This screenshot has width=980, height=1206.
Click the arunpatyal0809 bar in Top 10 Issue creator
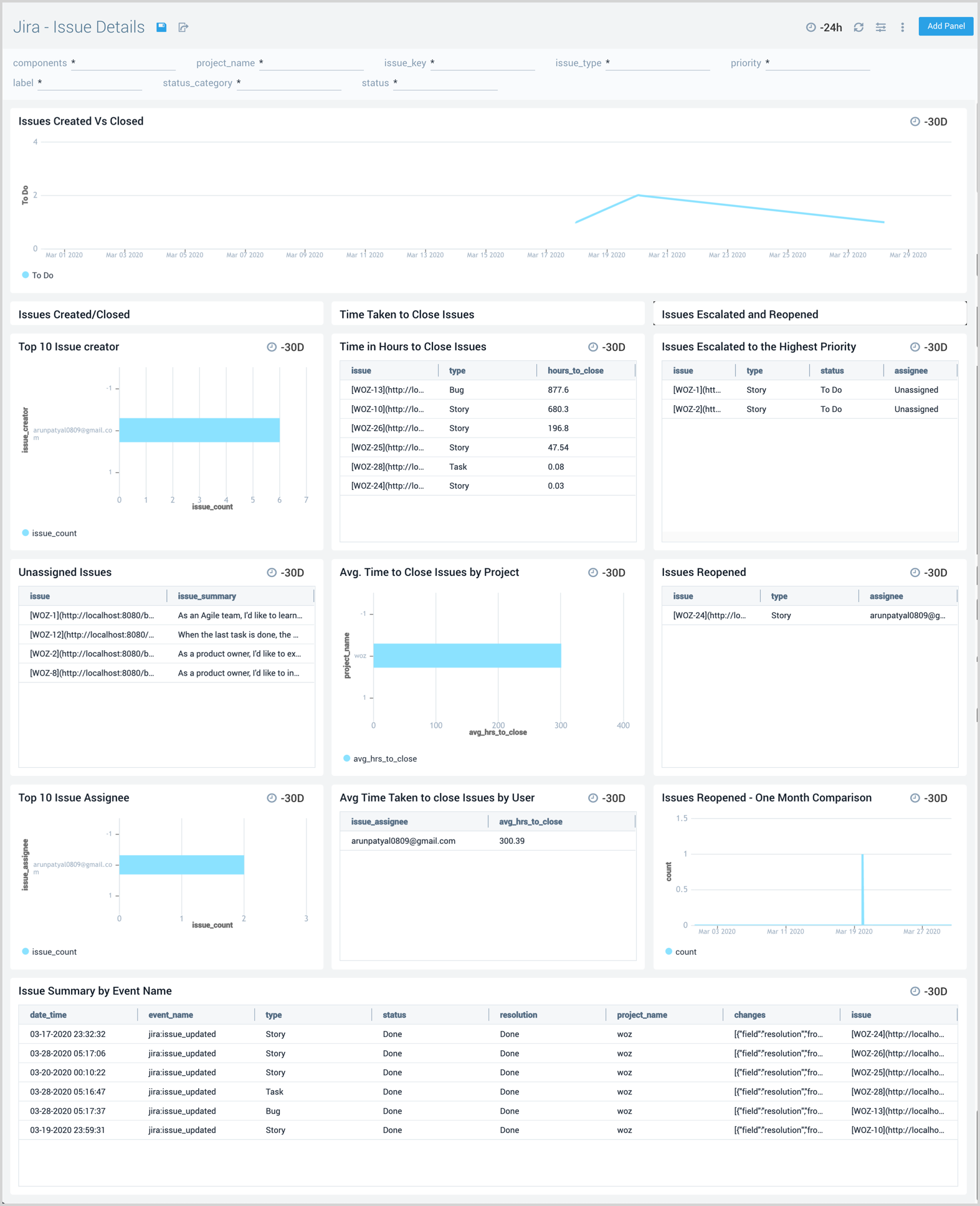pyautogui.click(x=199, y=430)
